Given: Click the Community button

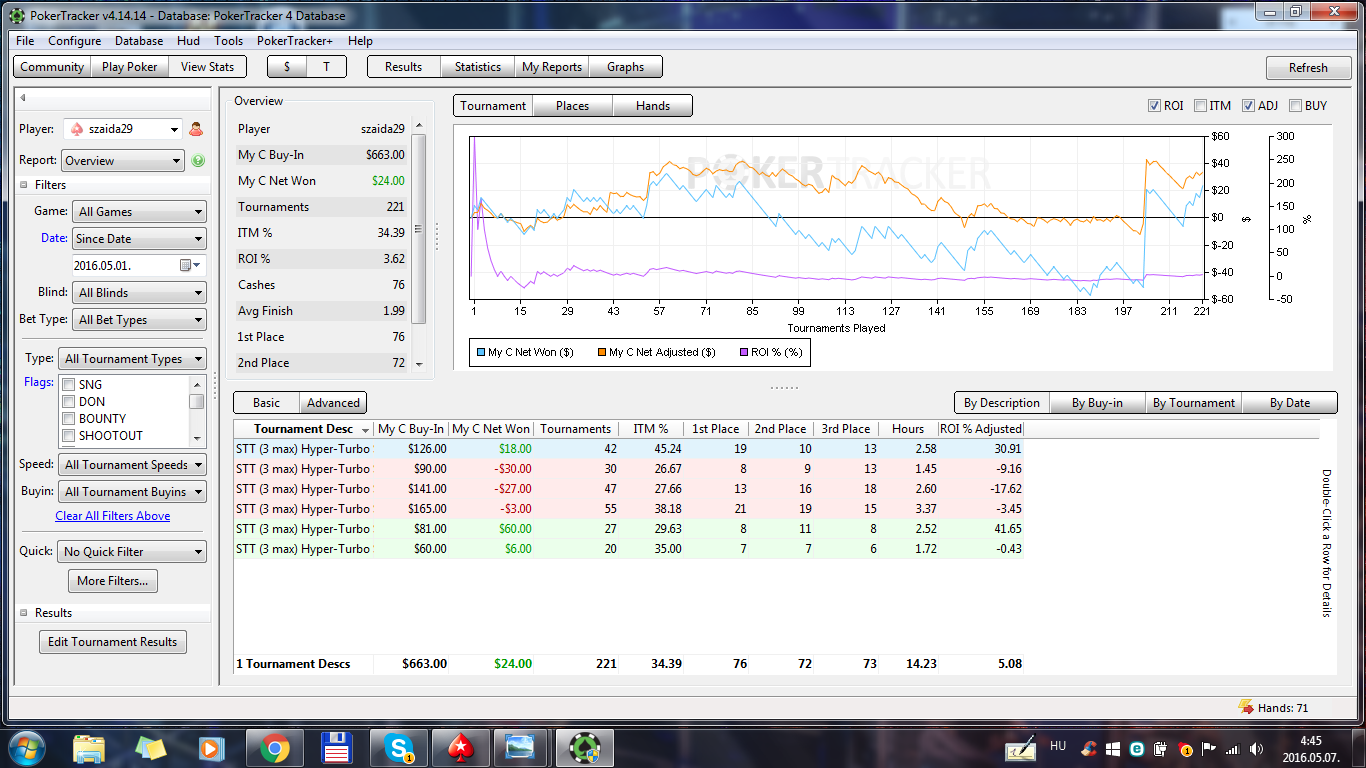Looking at the screenshot, I should (52, 67).
